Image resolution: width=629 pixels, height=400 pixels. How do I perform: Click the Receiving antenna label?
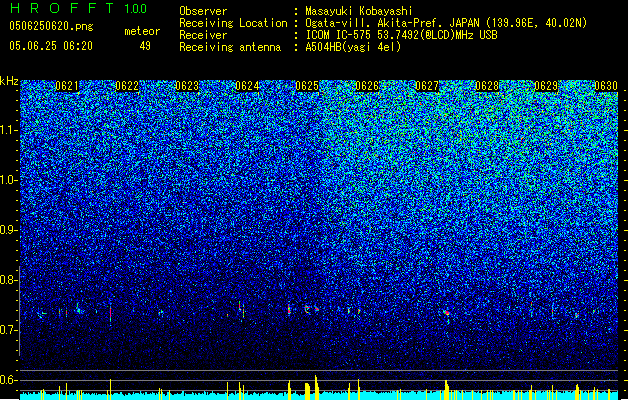coord(230,47)
